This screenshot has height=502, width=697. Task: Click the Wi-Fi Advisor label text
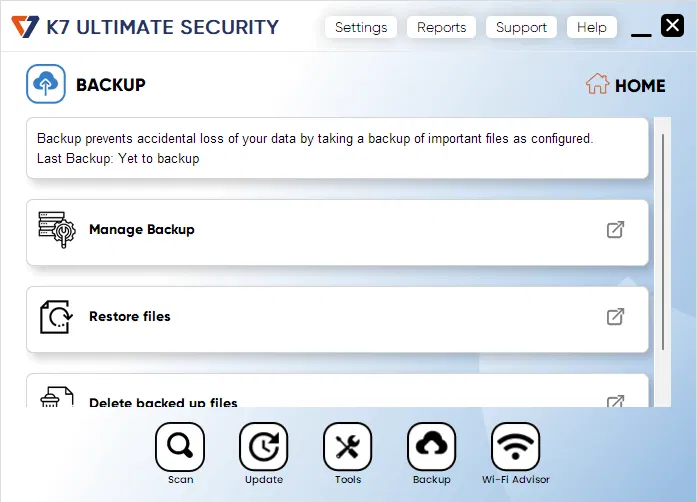coord(516,480)
